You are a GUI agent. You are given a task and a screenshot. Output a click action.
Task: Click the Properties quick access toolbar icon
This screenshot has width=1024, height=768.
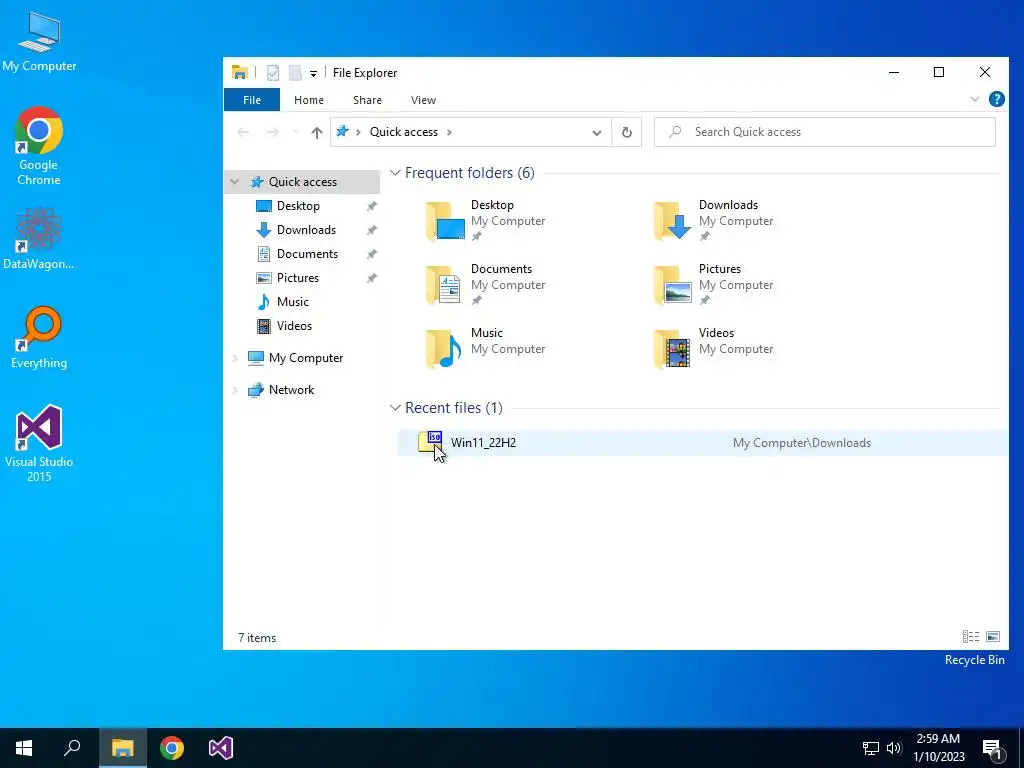click(x=273, y=73)
